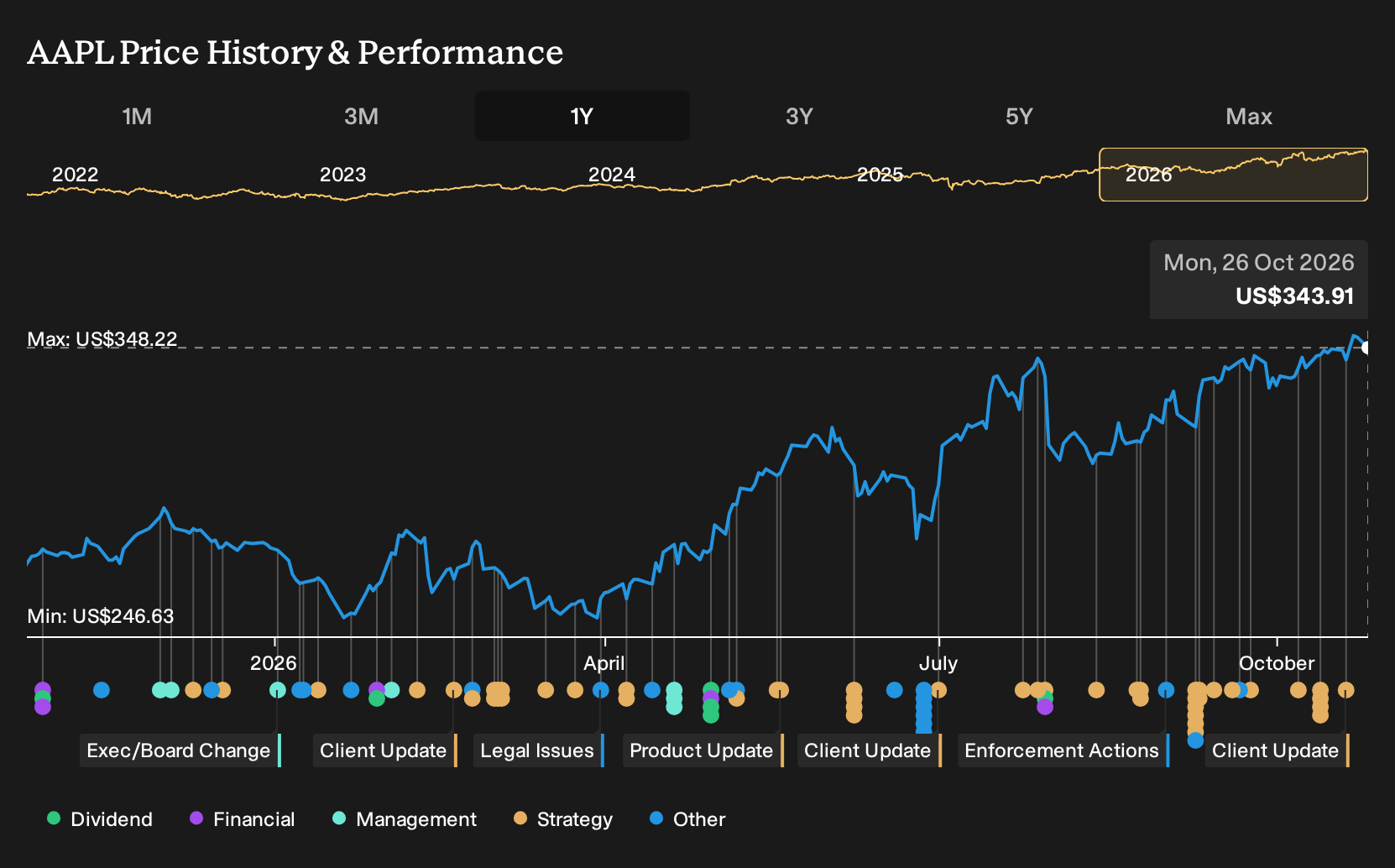Open the Exec/Board Change event label
This screenshot has height=868, width=1395.
tap(180, 750)
